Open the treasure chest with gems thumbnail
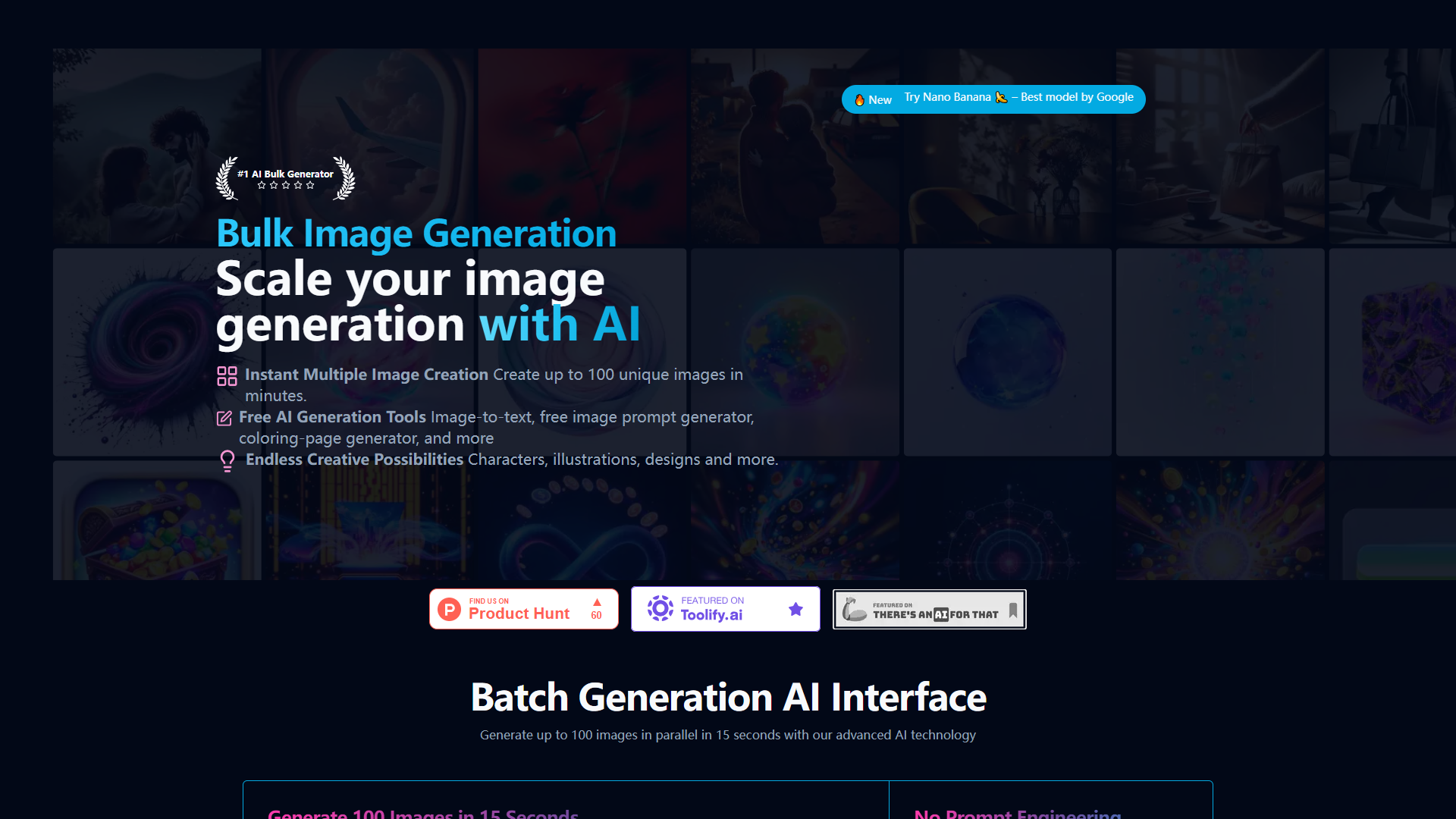Image resolution: width=1456 pixels, height=819 pixels. click(157, 520)
